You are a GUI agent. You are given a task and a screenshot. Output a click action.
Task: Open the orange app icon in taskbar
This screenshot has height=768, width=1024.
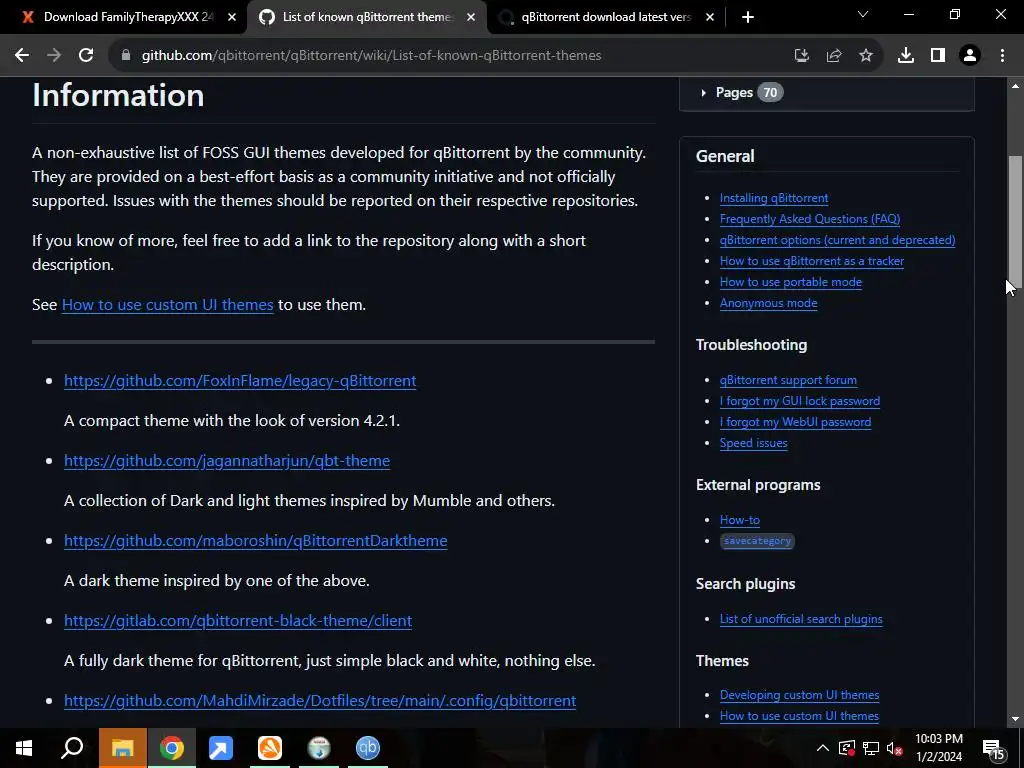click(x=270, y=748)
